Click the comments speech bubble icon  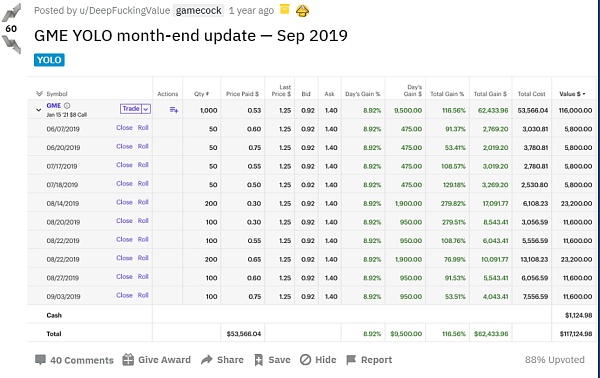point(40,360)
